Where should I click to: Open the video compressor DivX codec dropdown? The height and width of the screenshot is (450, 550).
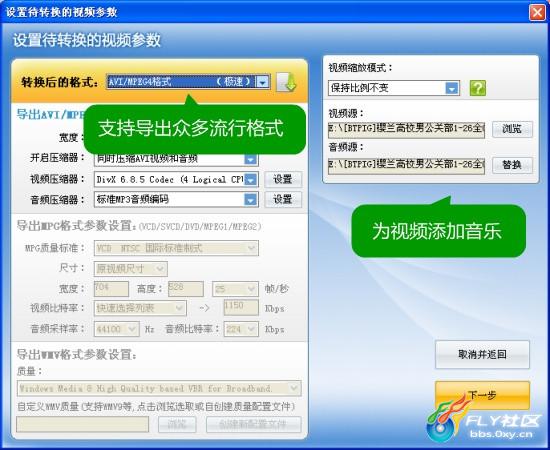click(x=176, y=180)
